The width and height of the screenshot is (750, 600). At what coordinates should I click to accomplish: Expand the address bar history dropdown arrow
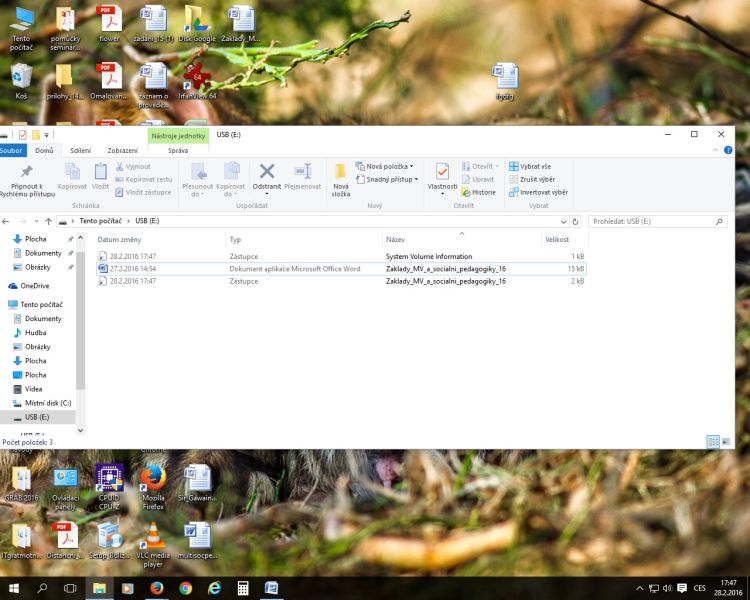click(563, 221)
